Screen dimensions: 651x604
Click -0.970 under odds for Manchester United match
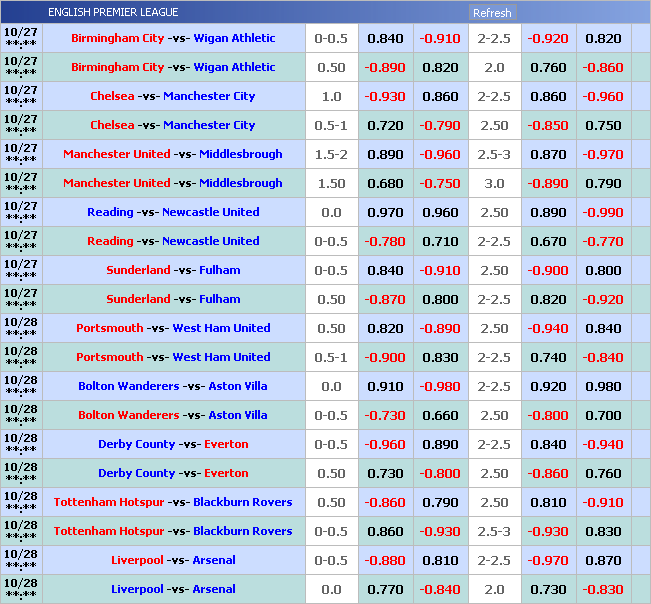pyautogui.click(x=603, y=154)
